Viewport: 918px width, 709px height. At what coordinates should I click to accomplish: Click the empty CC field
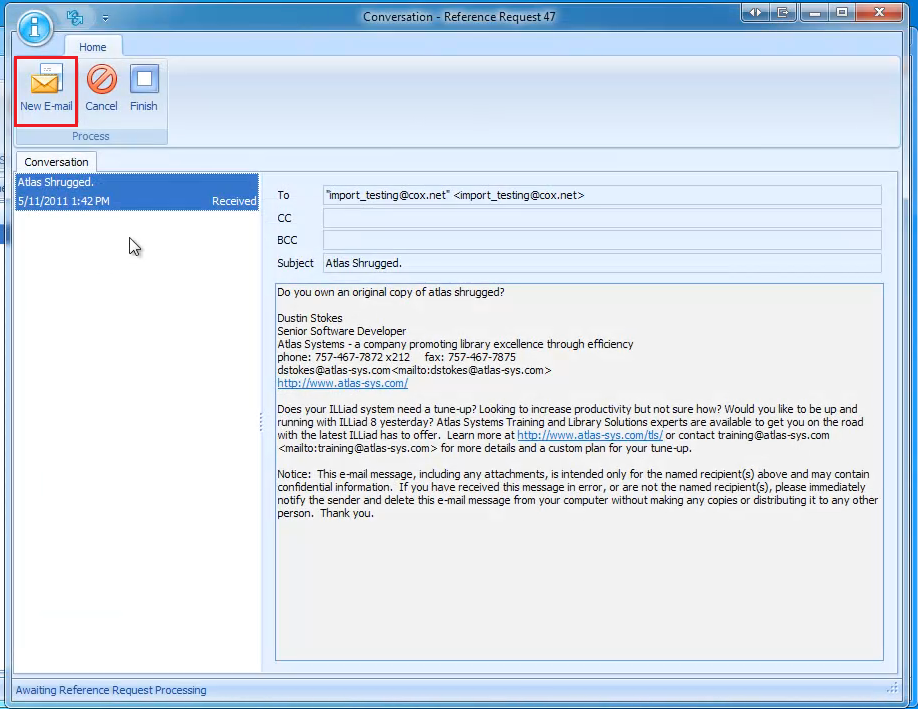(600, 217)
